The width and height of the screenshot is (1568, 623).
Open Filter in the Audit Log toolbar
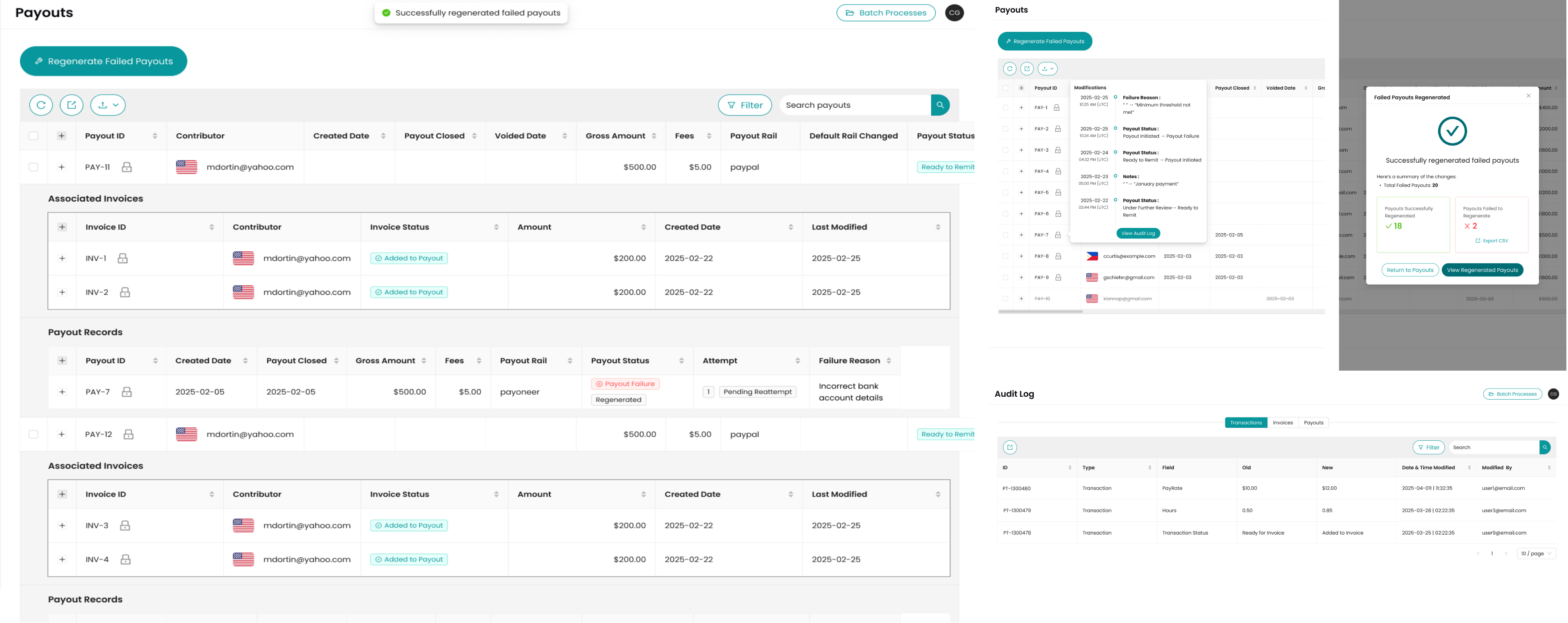click(1428, 448)
